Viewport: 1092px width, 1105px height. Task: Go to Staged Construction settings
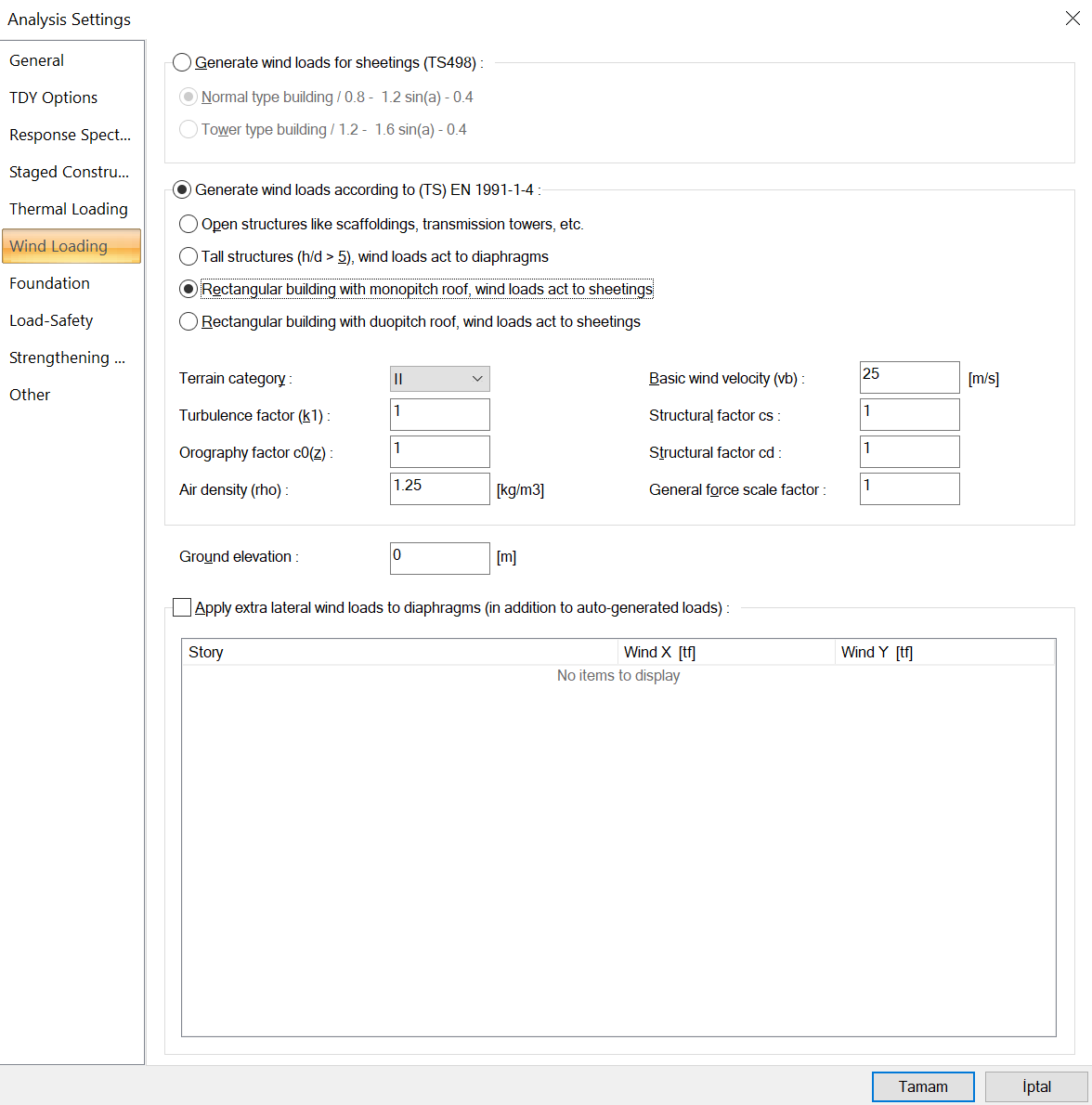[x=71, y=172]
